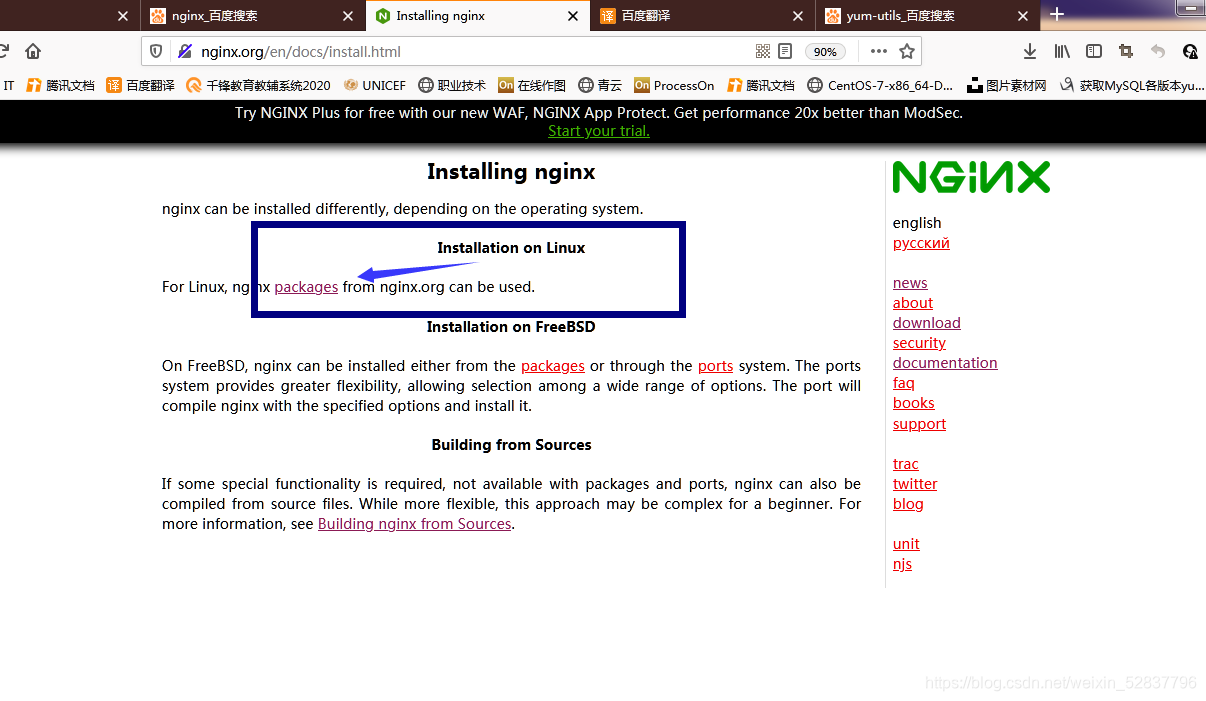Click the Installing nginx page heading
The height and width of the screenshot is (701, 1206).
511,172
